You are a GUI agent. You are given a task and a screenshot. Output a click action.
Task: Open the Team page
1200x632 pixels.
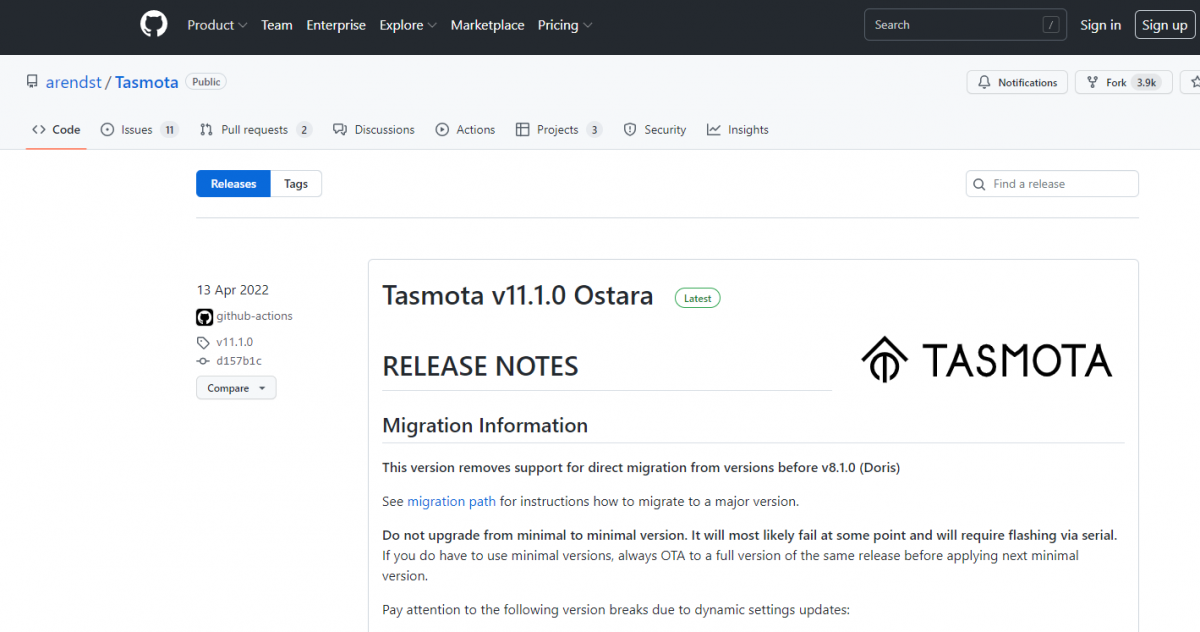point(277,25)
